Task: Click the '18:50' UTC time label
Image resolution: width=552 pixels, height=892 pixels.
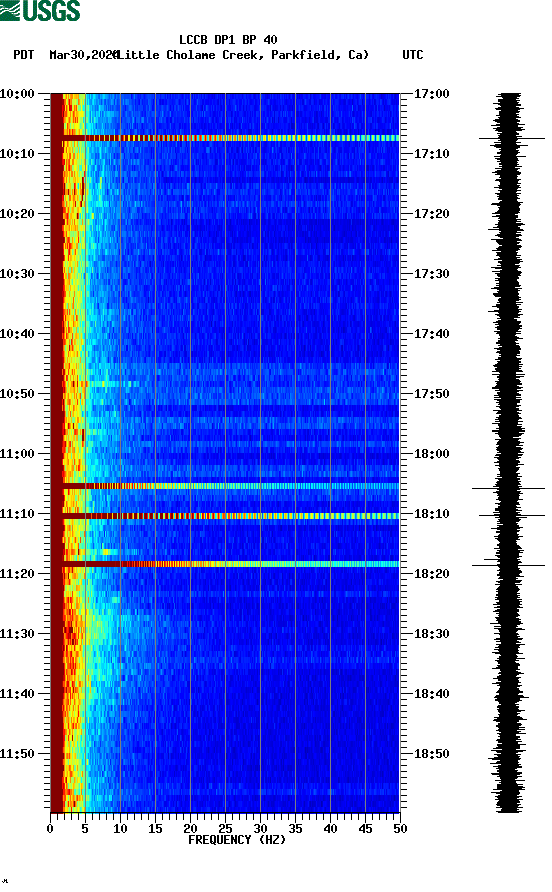Action: point(431,754)
